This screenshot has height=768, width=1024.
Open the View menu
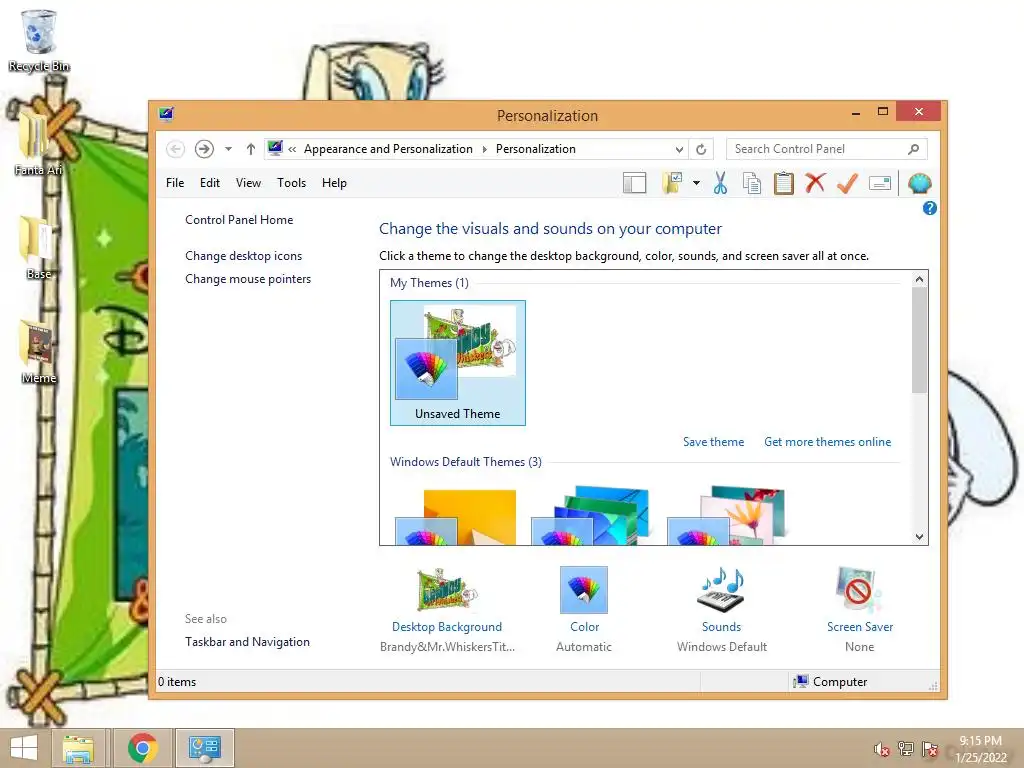[x=248, y=183]
